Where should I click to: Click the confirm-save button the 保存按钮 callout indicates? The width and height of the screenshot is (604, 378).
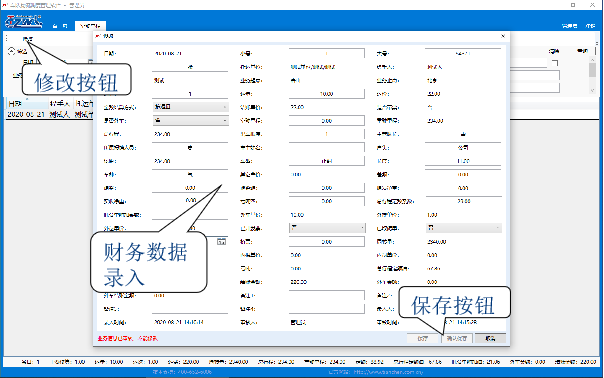[x=457, y=338]
